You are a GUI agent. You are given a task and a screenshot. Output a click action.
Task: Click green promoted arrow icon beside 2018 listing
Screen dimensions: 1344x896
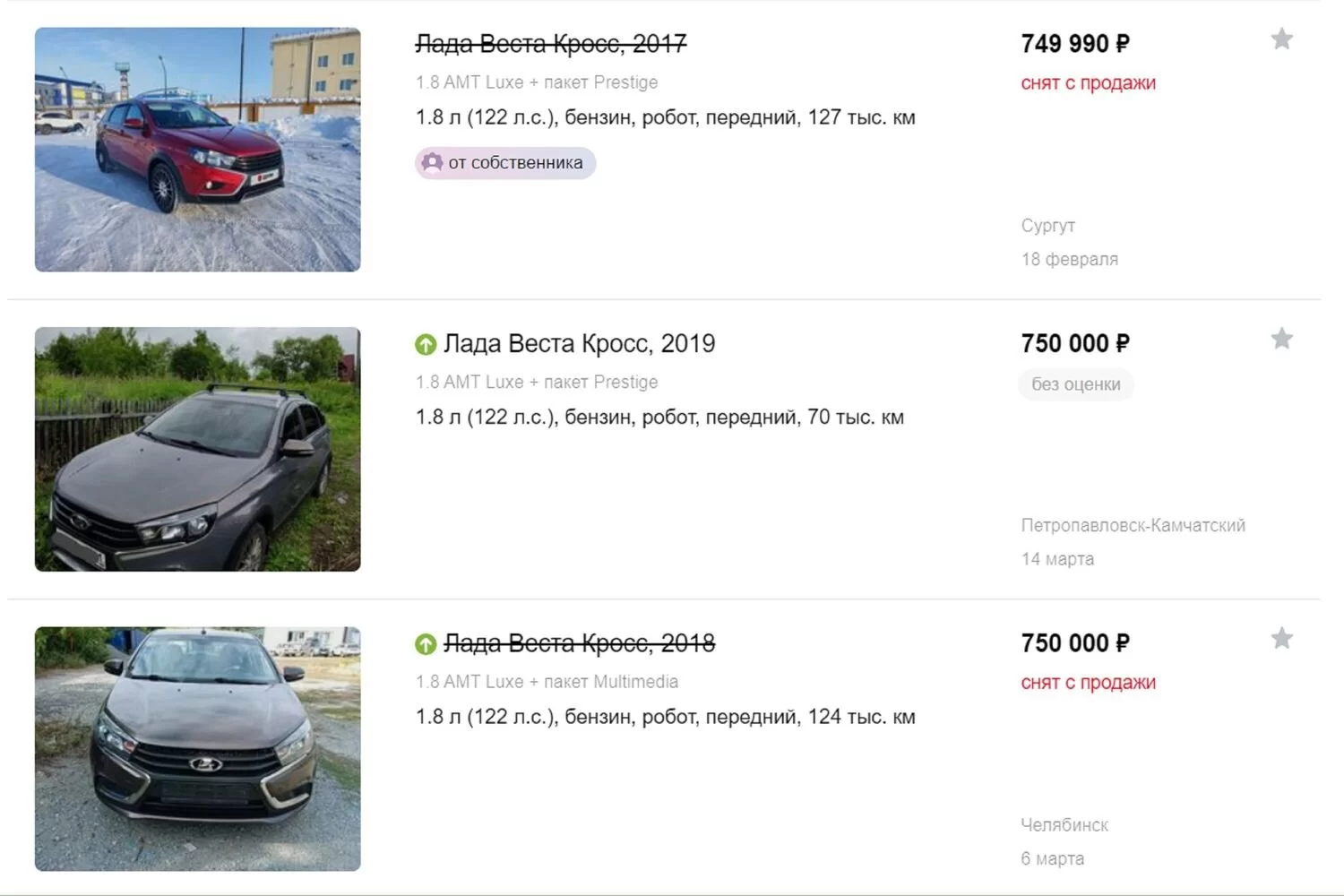(426, 644)
